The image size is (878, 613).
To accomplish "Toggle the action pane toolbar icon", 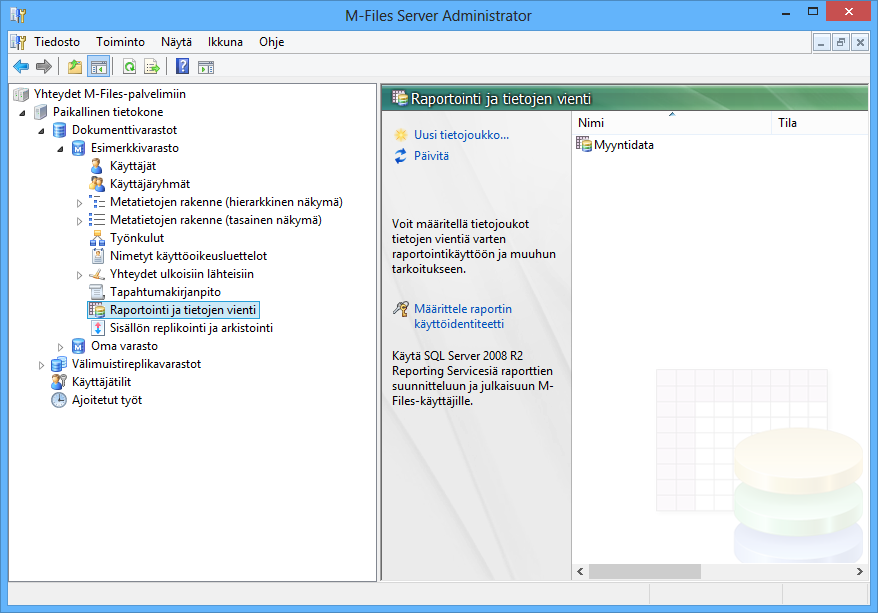I will point(206,67).
